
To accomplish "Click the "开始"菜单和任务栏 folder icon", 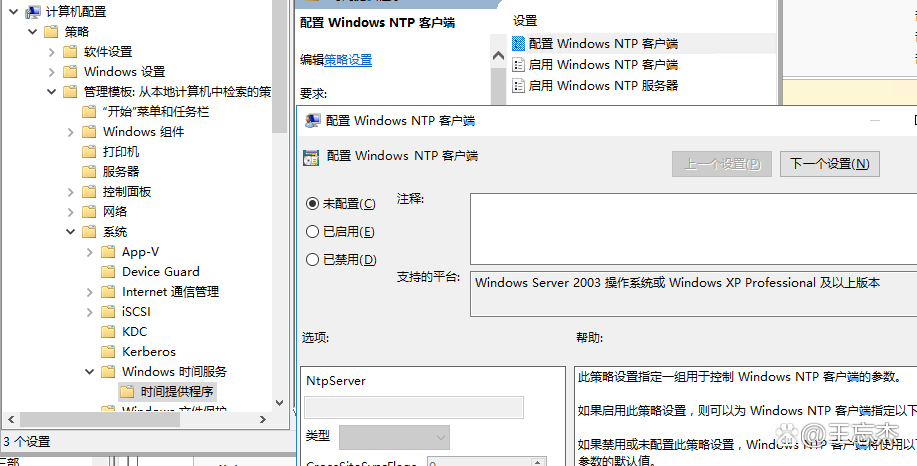I will 89,111.
